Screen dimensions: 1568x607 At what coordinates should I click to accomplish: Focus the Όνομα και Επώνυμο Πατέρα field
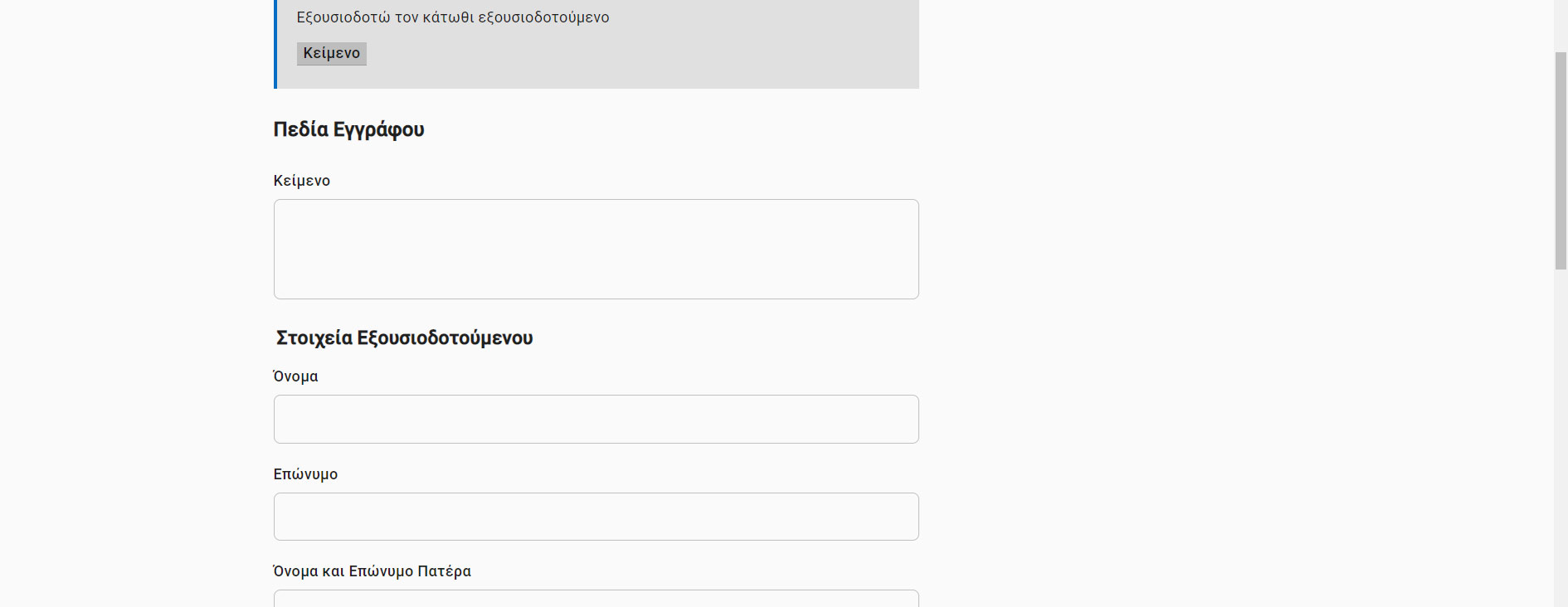point(596,599)
